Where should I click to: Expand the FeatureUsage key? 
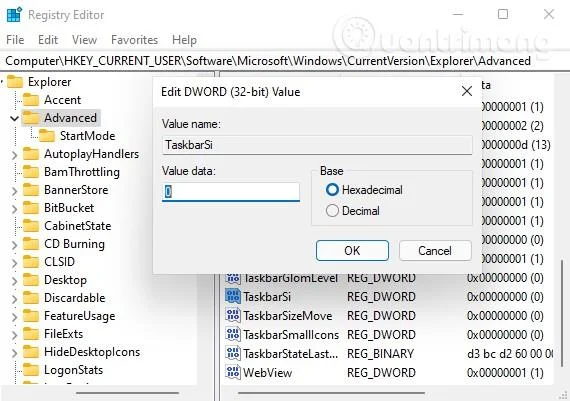(x=15, y=317)
